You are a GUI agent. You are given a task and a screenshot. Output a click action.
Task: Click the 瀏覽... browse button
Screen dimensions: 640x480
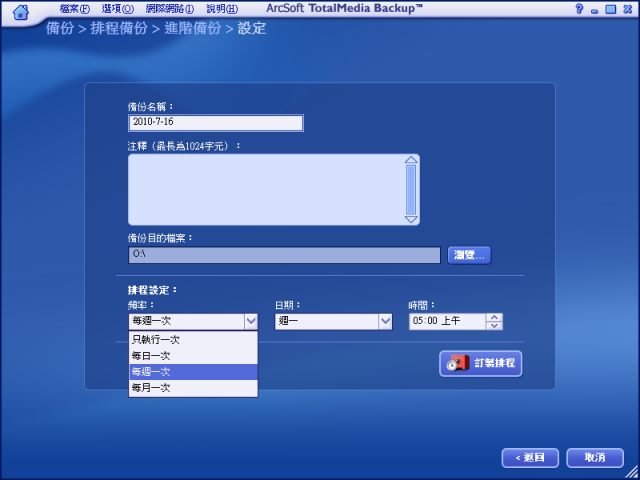click(469, 256)
